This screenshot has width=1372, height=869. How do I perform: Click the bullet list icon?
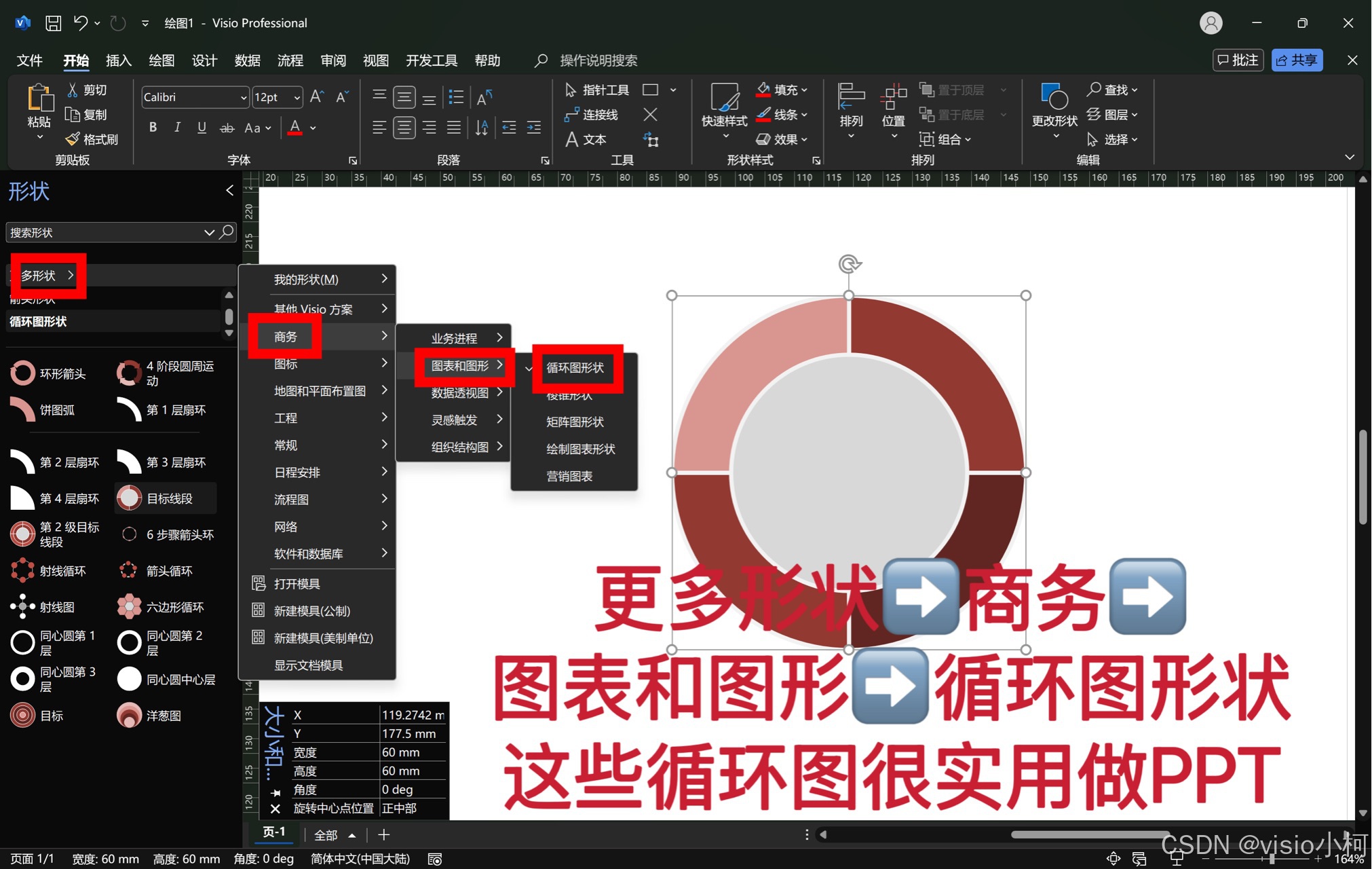457,98
